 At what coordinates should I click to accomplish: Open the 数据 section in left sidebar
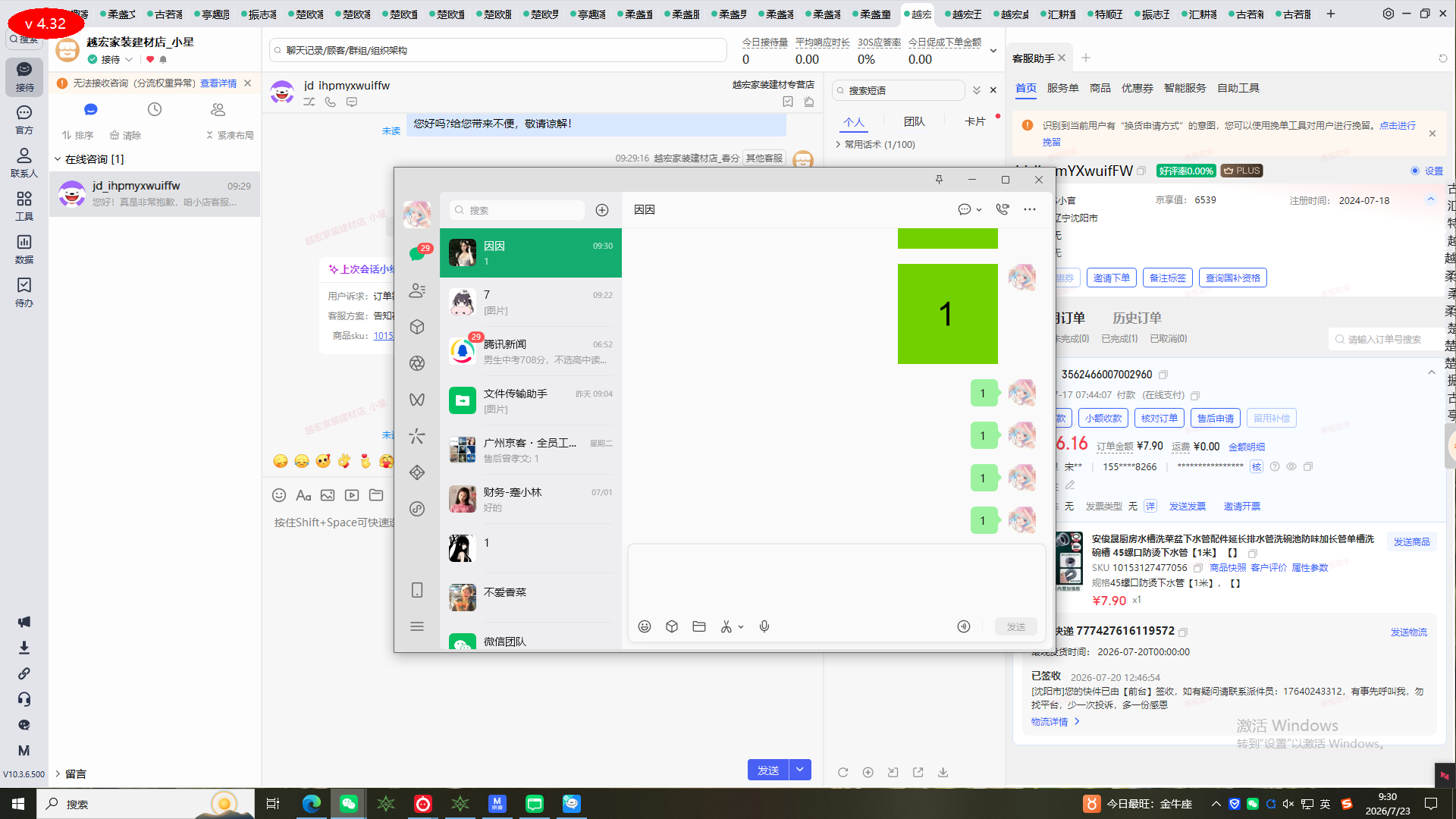[24, 249]
